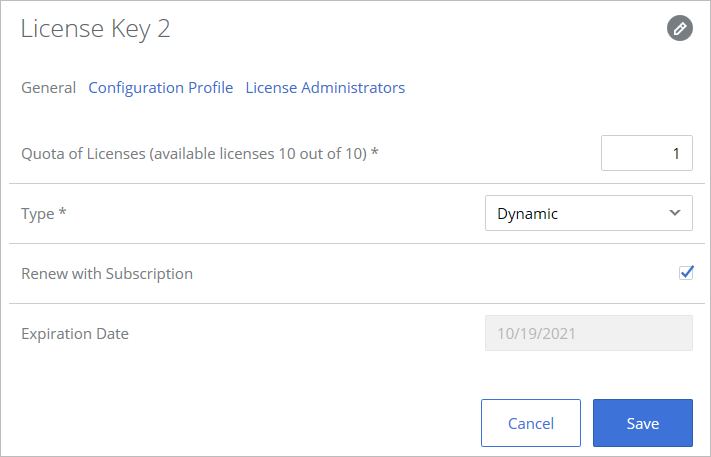This screenshot has width=711, height=457.
Task: Save the license key settings
Action: [x=642, y=423]
